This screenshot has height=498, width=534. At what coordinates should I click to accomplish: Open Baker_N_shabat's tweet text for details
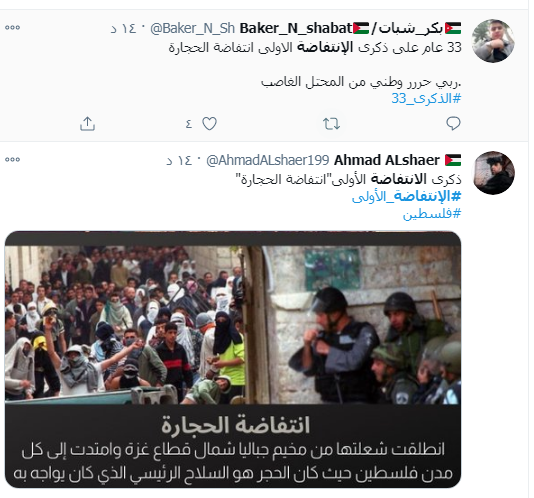pos(315,65)
